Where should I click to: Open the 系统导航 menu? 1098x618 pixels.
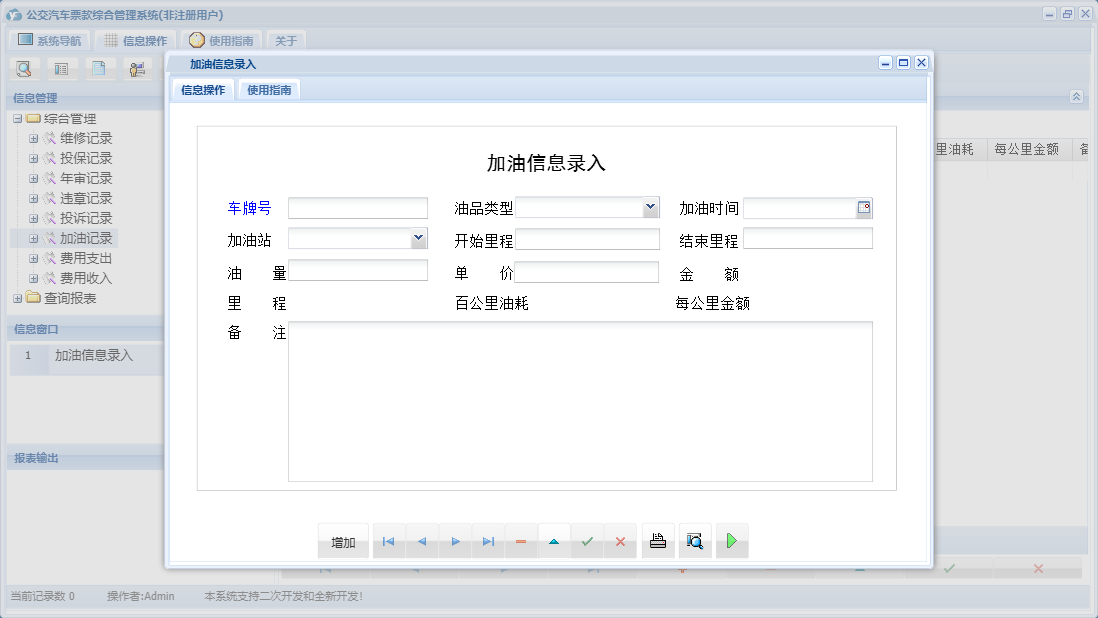(x=47, y=39)
